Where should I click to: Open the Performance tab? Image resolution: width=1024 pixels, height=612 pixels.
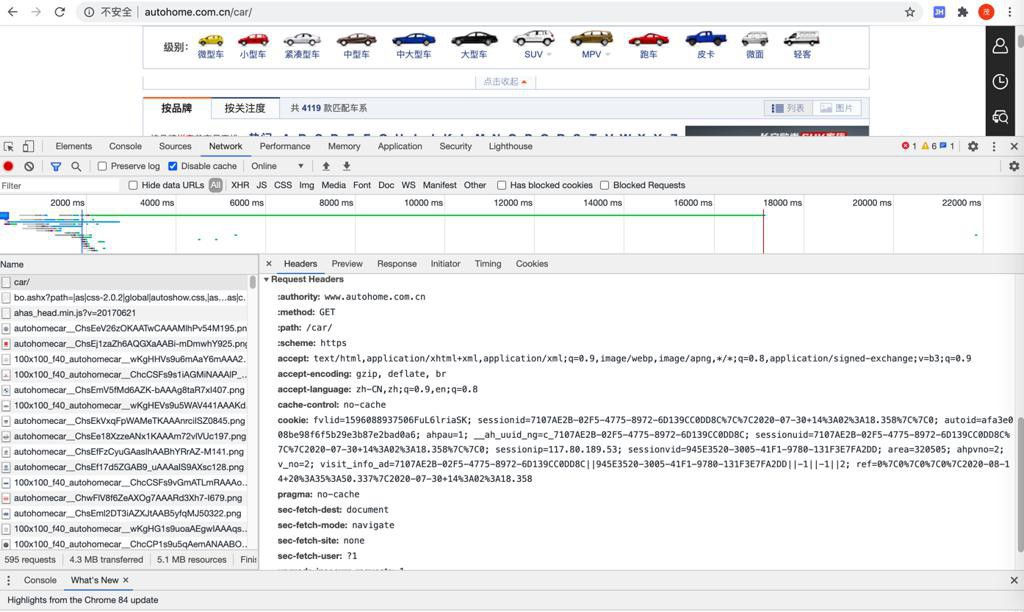[285, 146]
